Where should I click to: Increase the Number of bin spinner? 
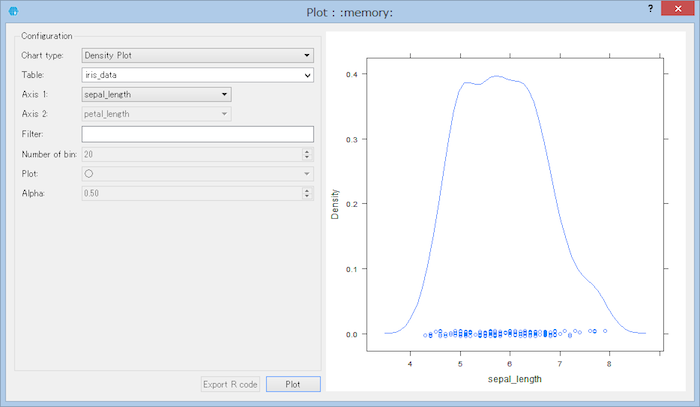[307, 151]
